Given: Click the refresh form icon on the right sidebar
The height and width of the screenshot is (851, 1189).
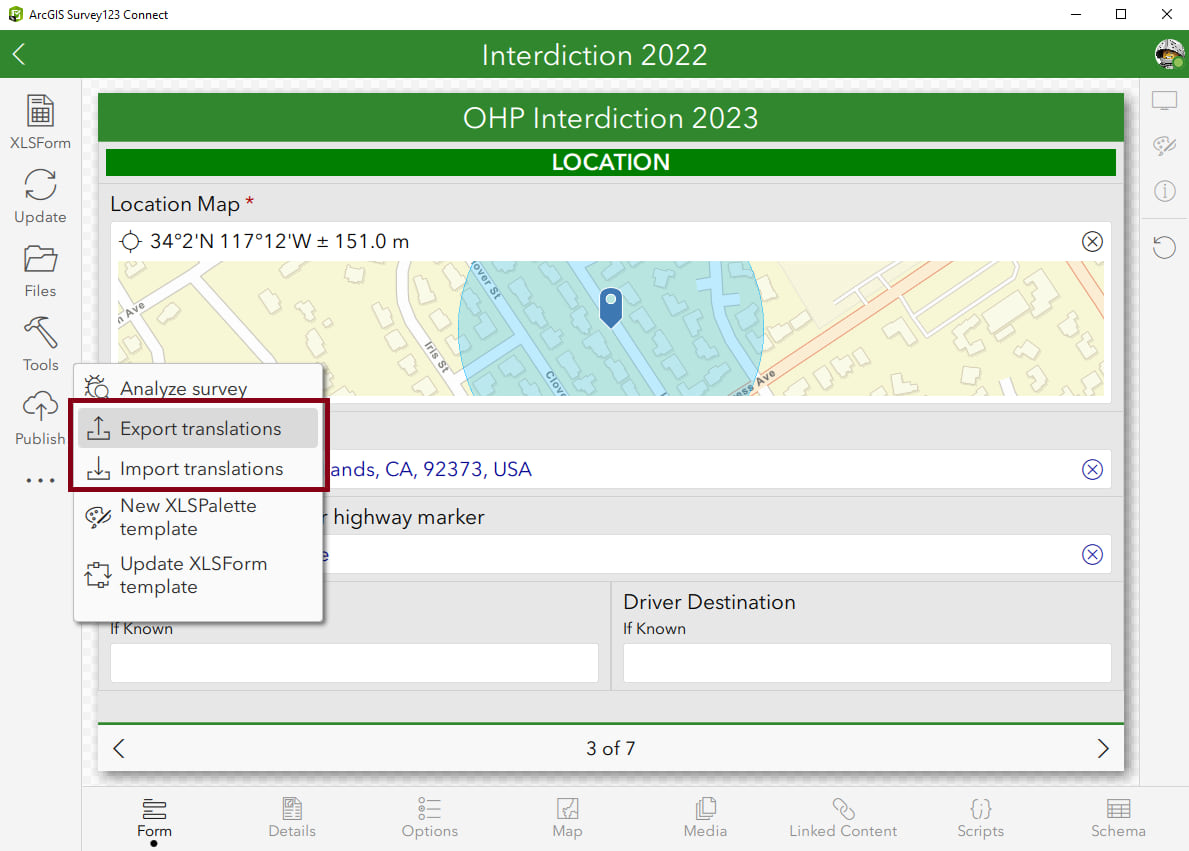Looking at the screenshot, I should pos(1164,247).
